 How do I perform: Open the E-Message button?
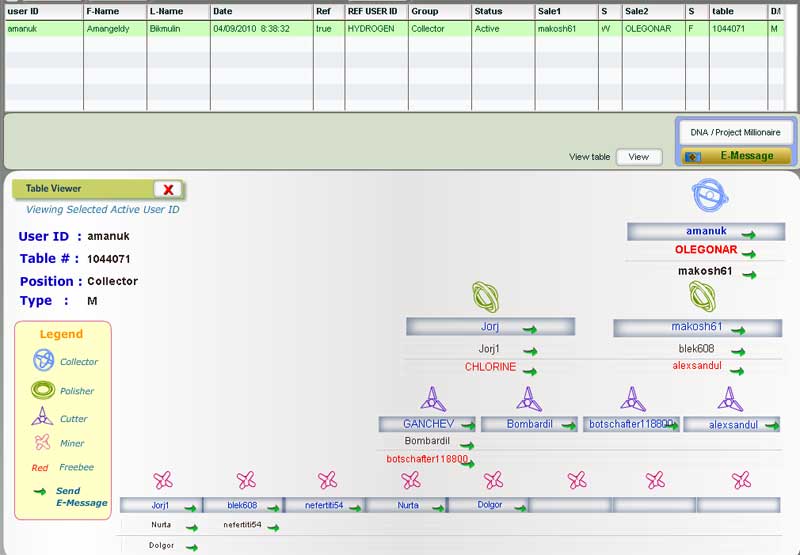736,156
